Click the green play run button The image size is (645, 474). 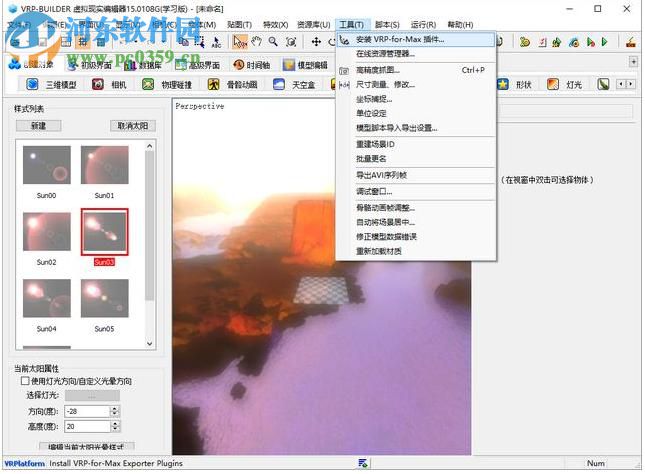(x=605, y=42)
